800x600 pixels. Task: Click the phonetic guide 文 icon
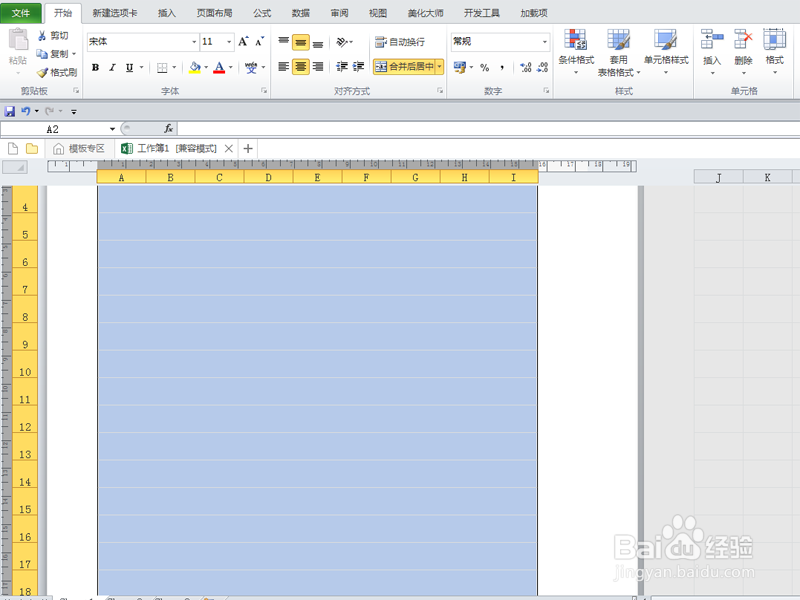pyautogui.click(x=251, y=67)
